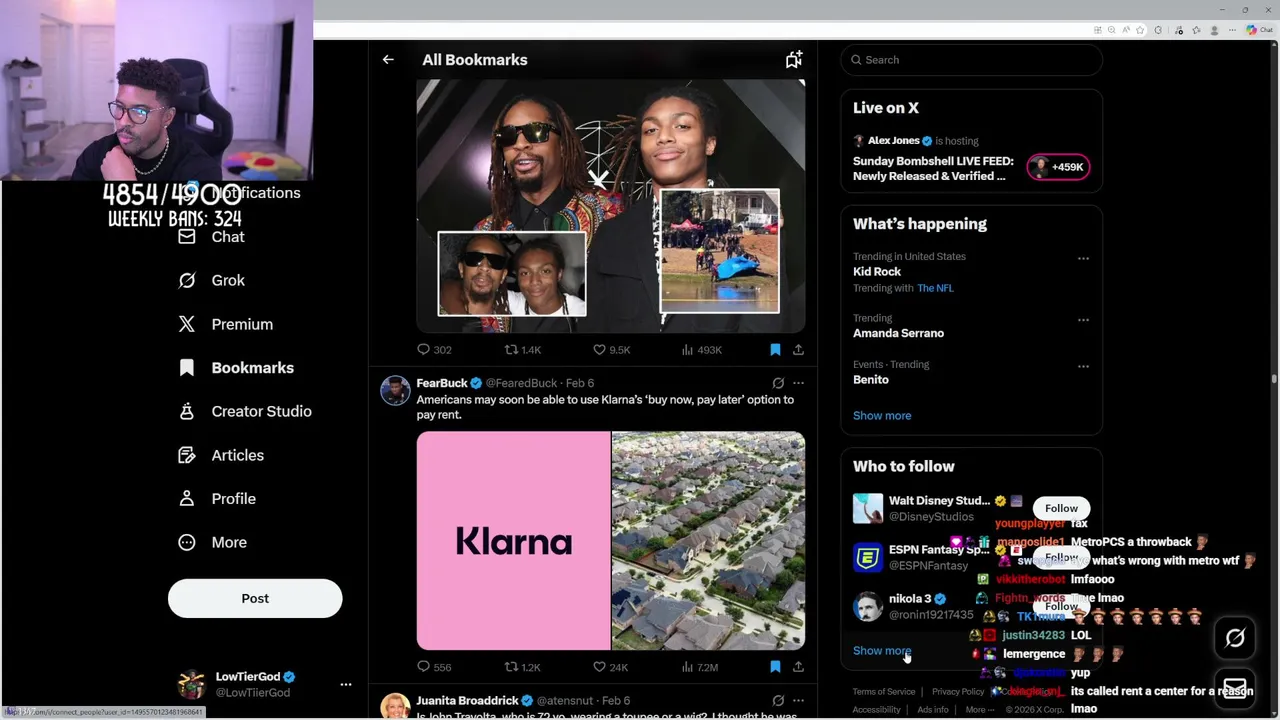The image size is (1280, 720).
Task: Click the LowTierGod account avatar
Action: pos(191,685)
